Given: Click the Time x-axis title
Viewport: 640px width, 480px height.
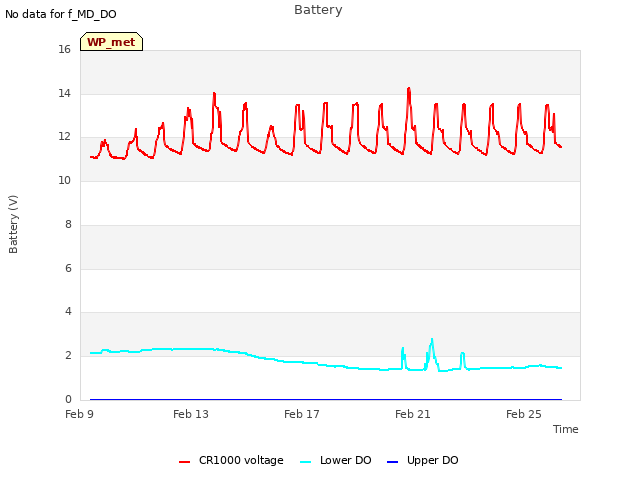Looking at the screenshot, I should 565,429.
